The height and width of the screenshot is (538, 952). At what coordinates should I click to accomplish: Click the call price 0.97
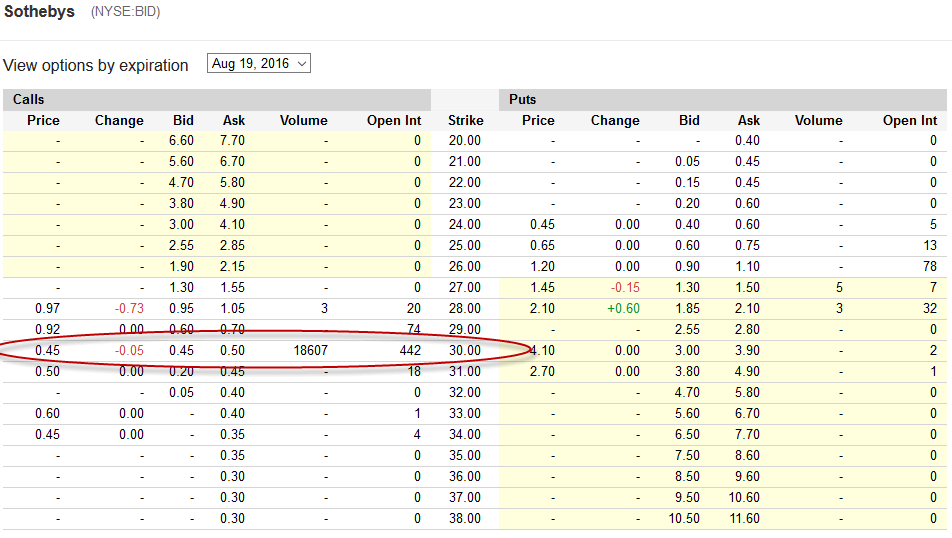point(47,308)
